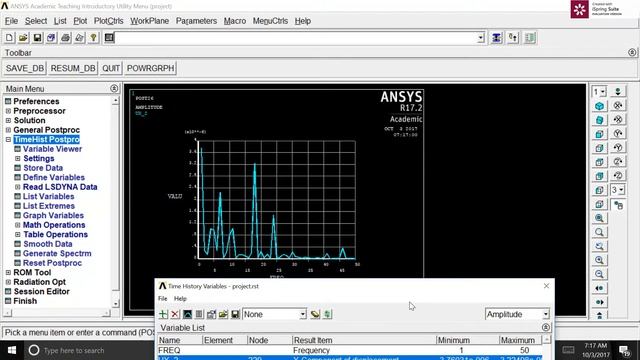This screenshot has width=640, height=360.
Task: Click the Windows taskbar search box
Action: coord(84,351)
